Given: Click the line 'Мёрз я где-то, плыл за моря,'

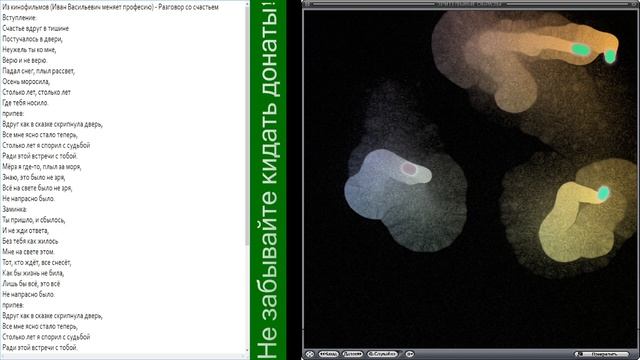Looking at the screenshot, I should [42, 167].
